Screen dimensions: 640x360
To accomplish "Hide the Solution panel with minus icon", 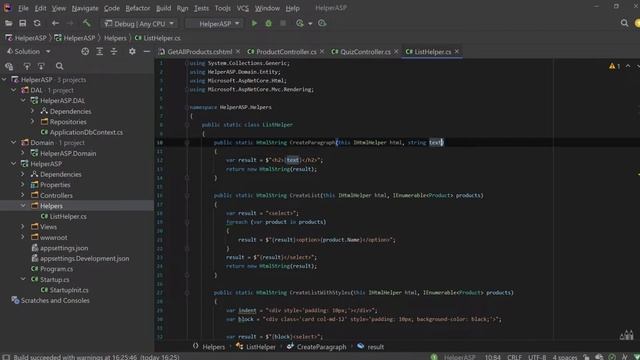I will (147, 51).
